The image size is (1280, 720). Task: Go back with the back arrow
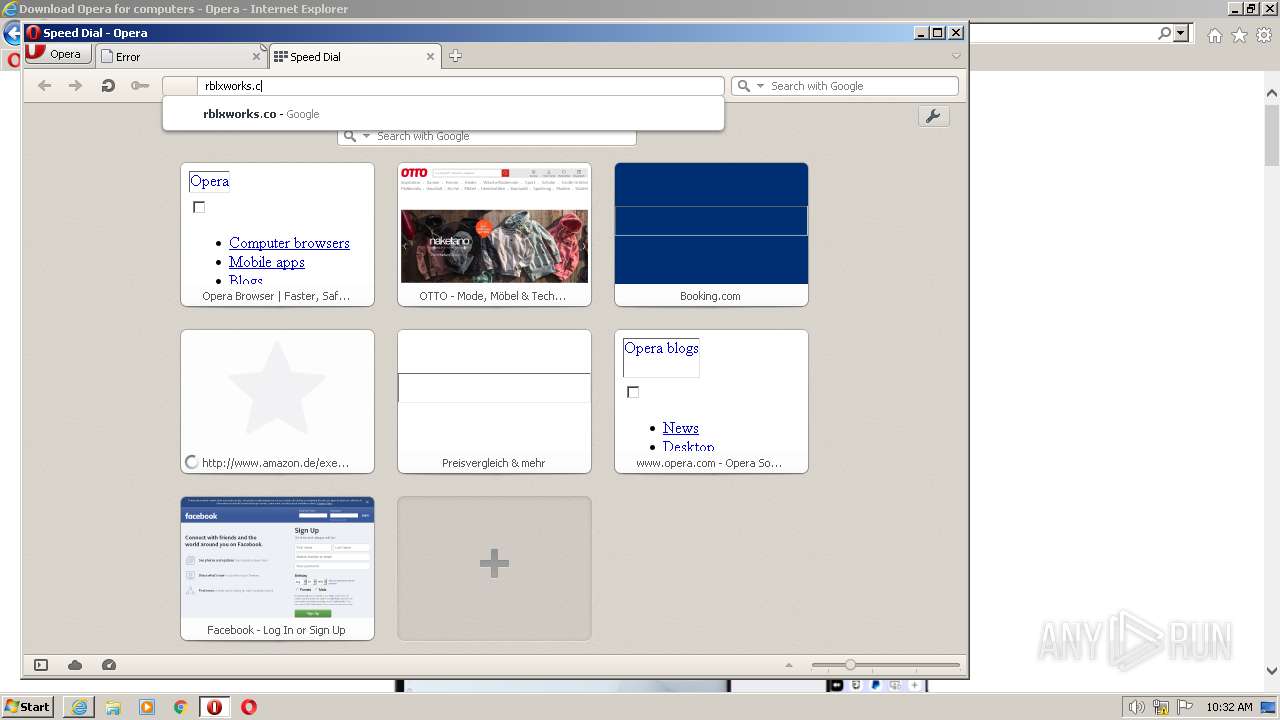(44, 86)
